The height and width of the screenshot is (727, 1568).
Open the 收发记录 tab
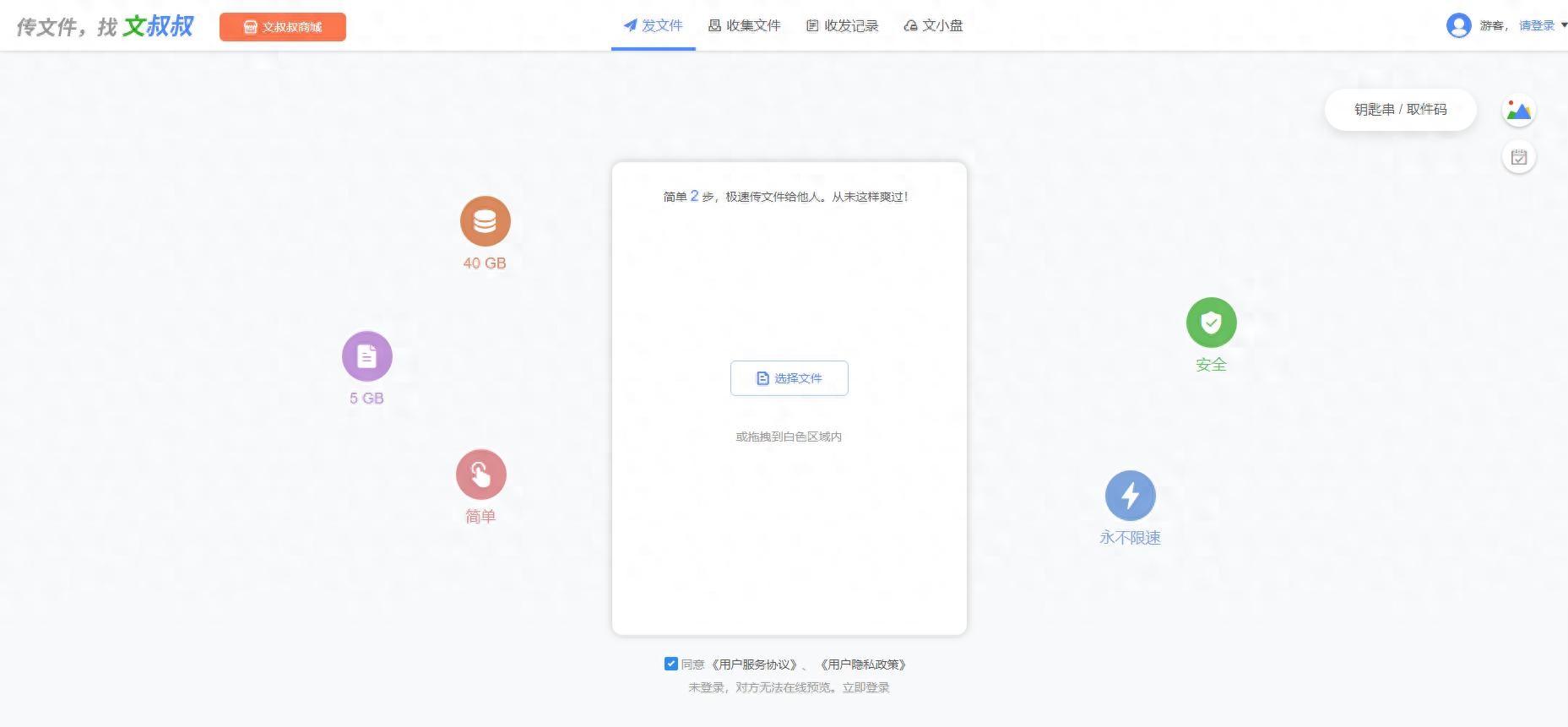click(x=842, y=25)
